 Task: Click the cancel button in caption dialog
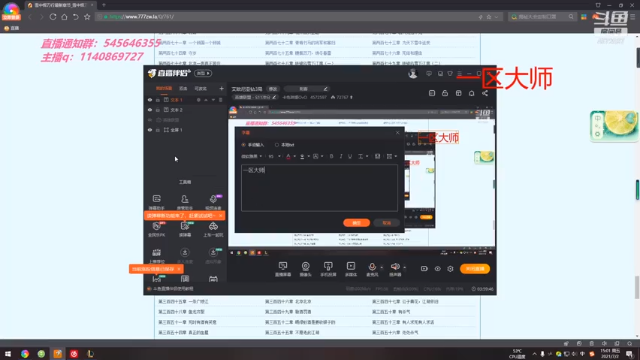coord(387,223)
